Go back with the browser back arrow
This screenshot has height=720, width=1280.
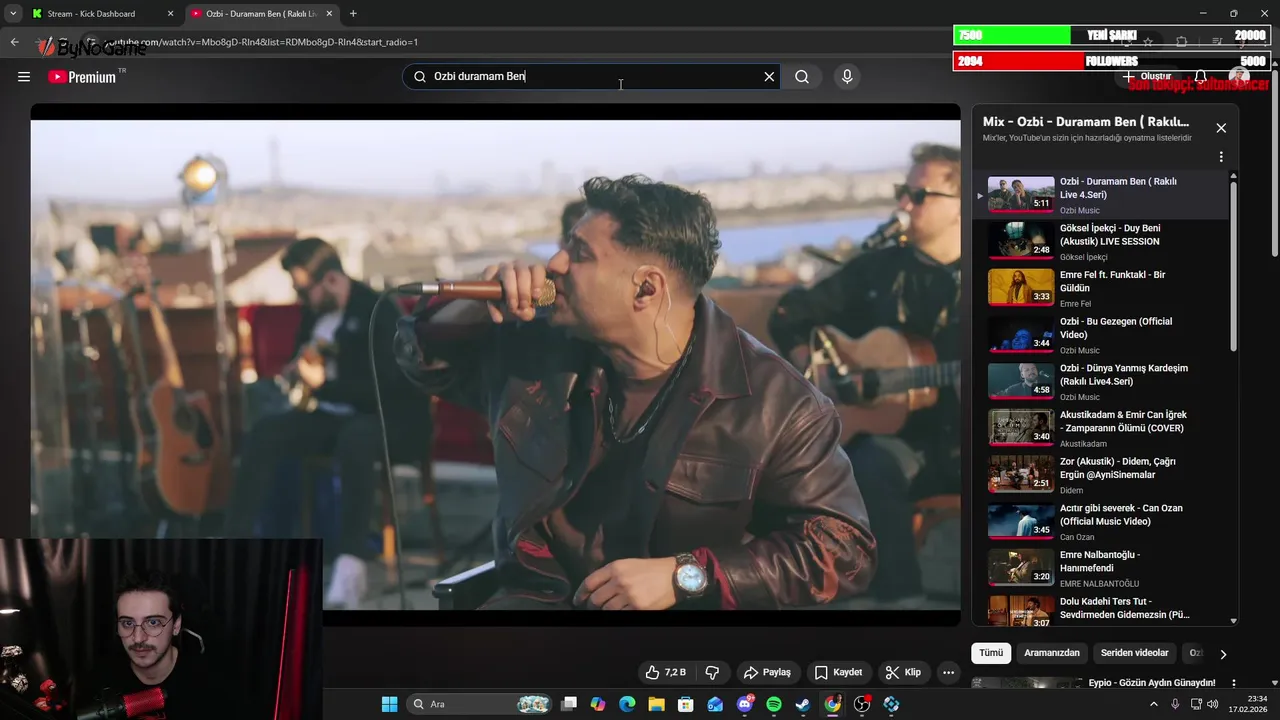tap(14, 42)
